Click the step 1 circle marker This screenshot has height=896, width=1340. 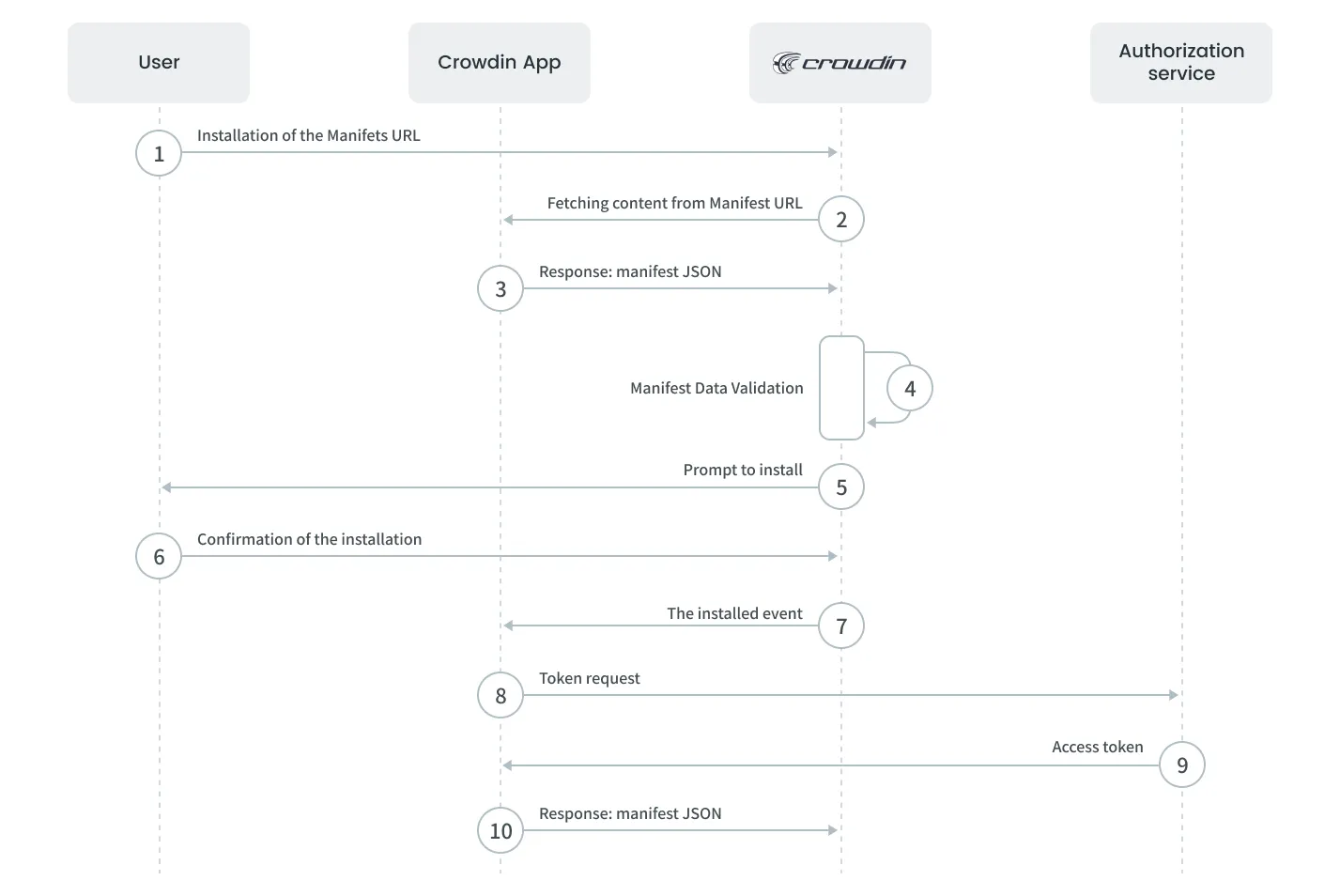point(159,153)
